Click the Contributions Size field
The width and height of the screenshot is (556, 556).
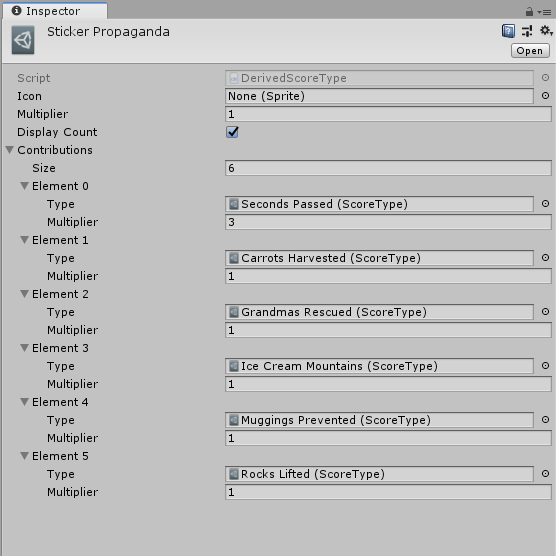tap(388, 168)
